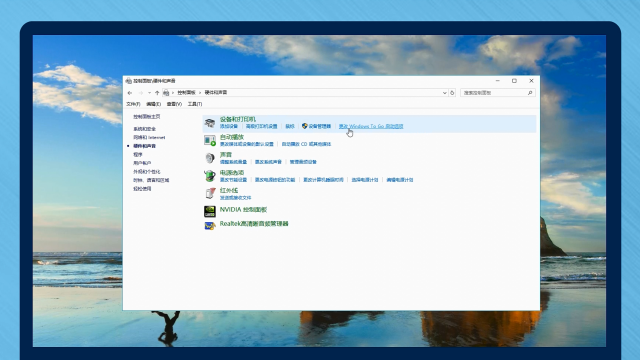Go forward with the forward arrow

140,93
